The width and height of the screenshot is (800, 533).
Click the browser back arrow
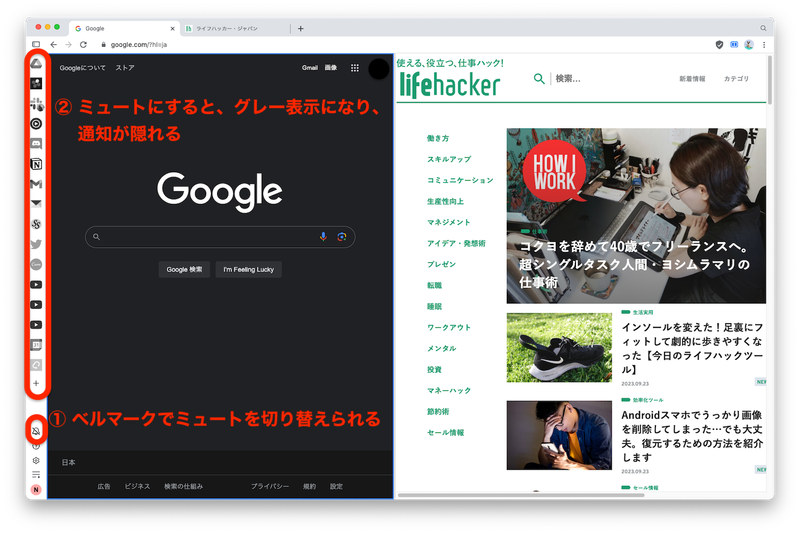click(53, 45)
